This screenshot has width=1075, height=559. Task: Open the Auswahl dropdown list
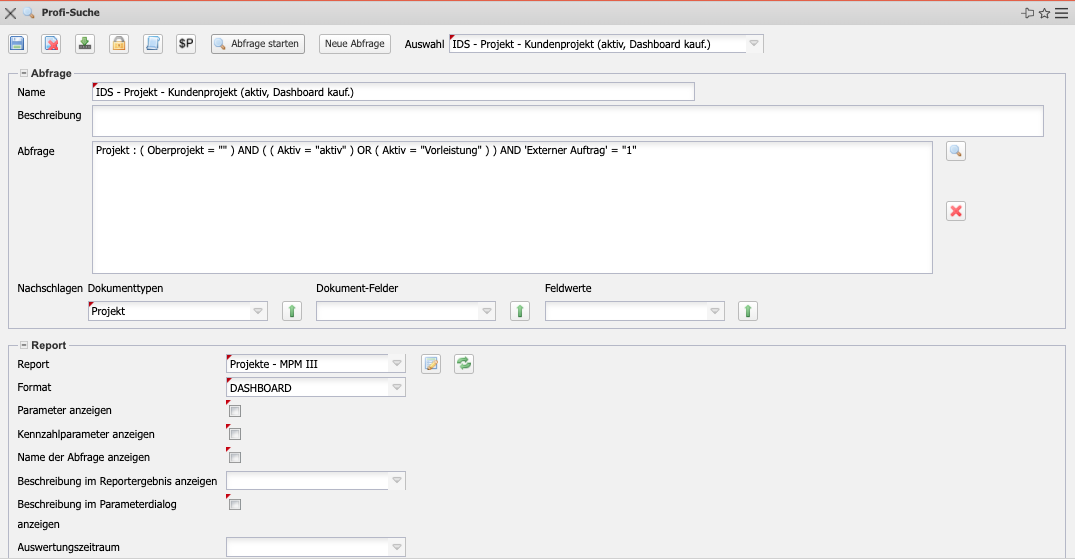754,44
